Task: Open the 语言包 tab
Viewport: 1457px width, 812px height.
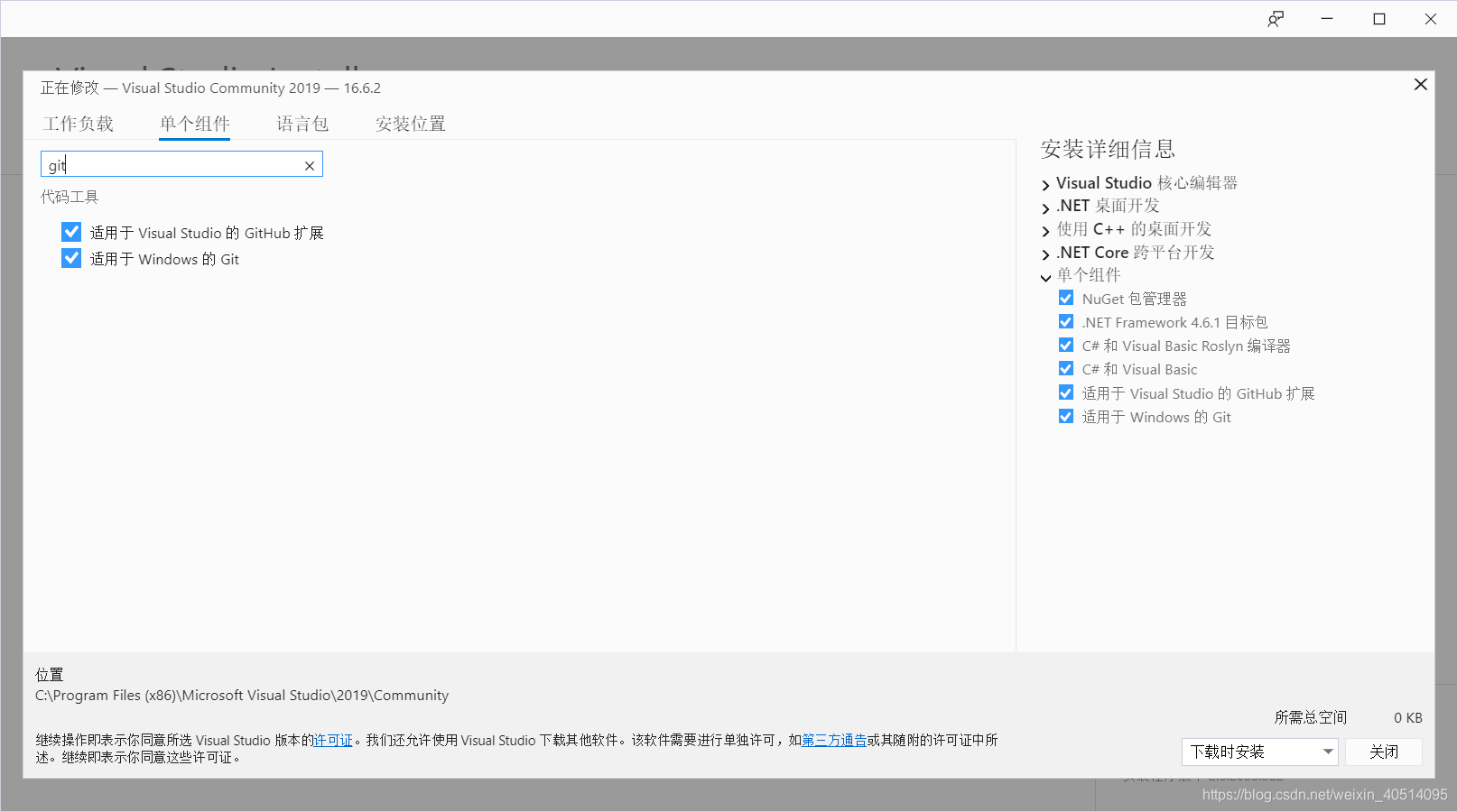Action: coord(302,124)
